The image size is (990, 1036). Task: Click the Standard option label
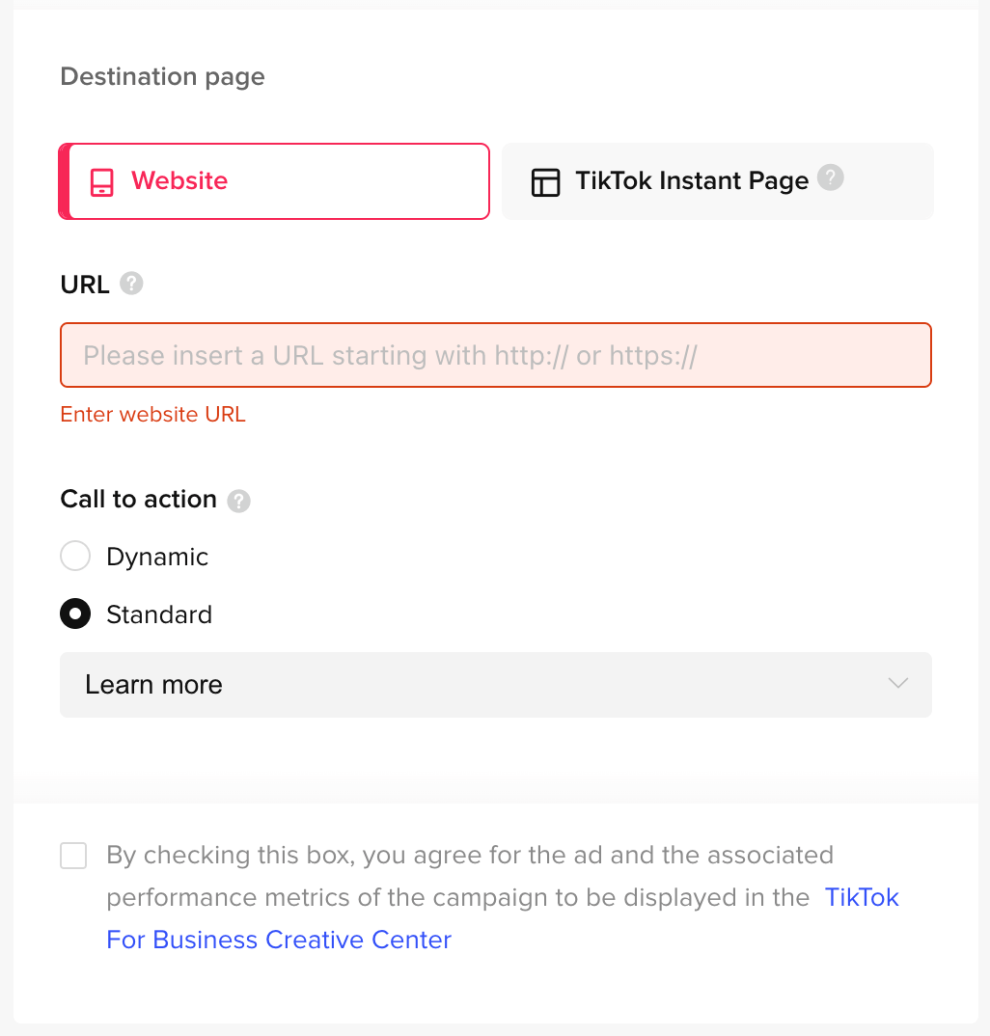159,614
